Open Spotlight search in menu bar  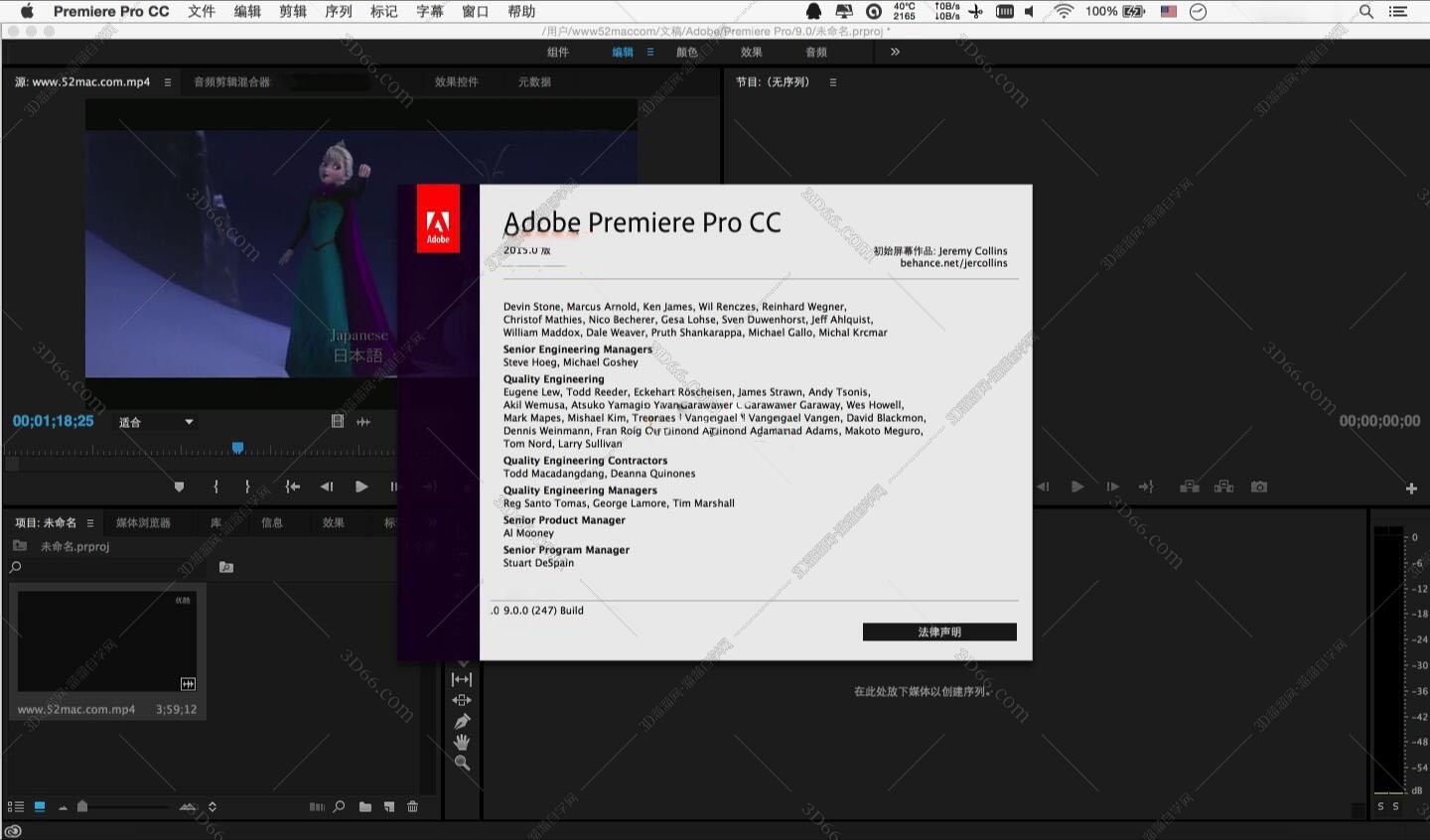tap(1366, 11)
